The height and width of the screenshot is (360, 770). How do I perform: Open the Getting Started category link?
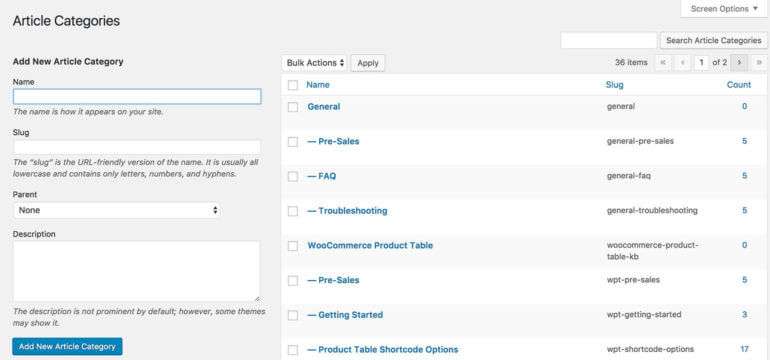coord(345,315)
